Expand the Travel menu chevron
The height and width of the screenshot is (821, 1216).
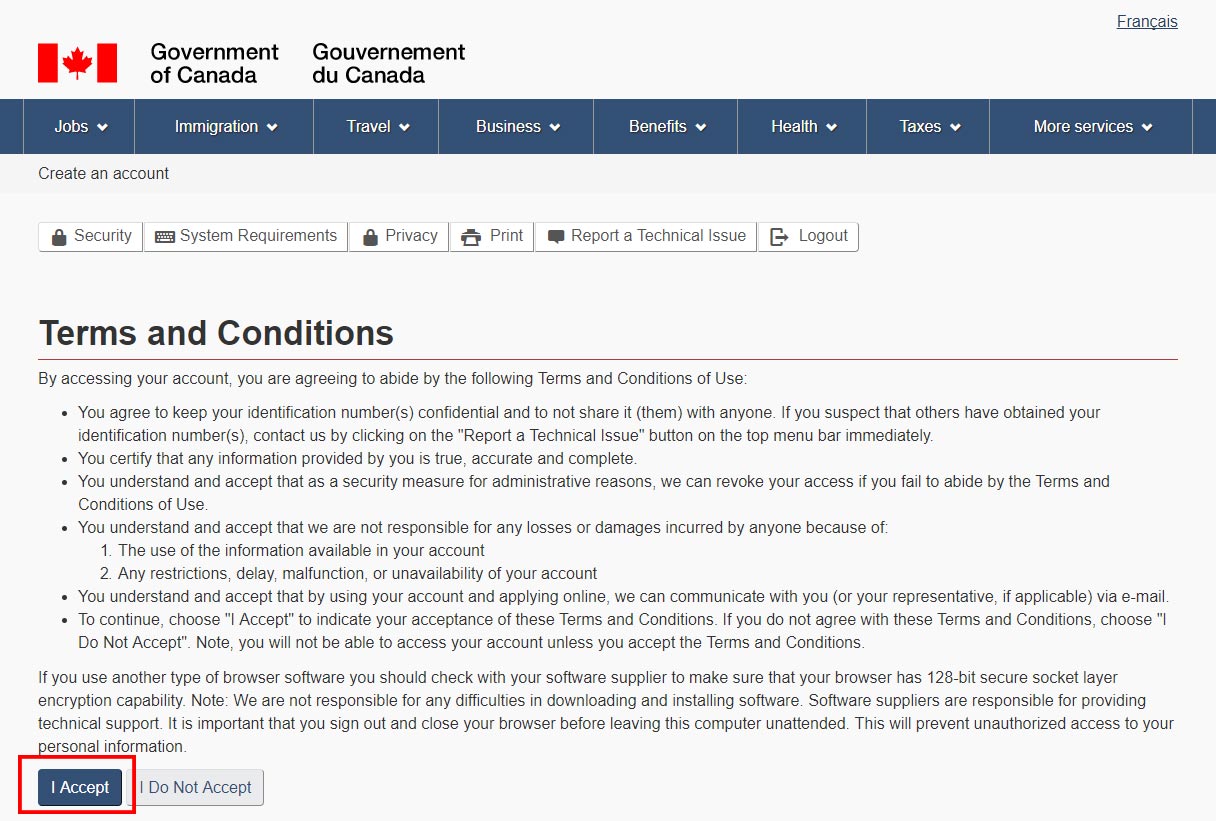[x=404, y=127]
